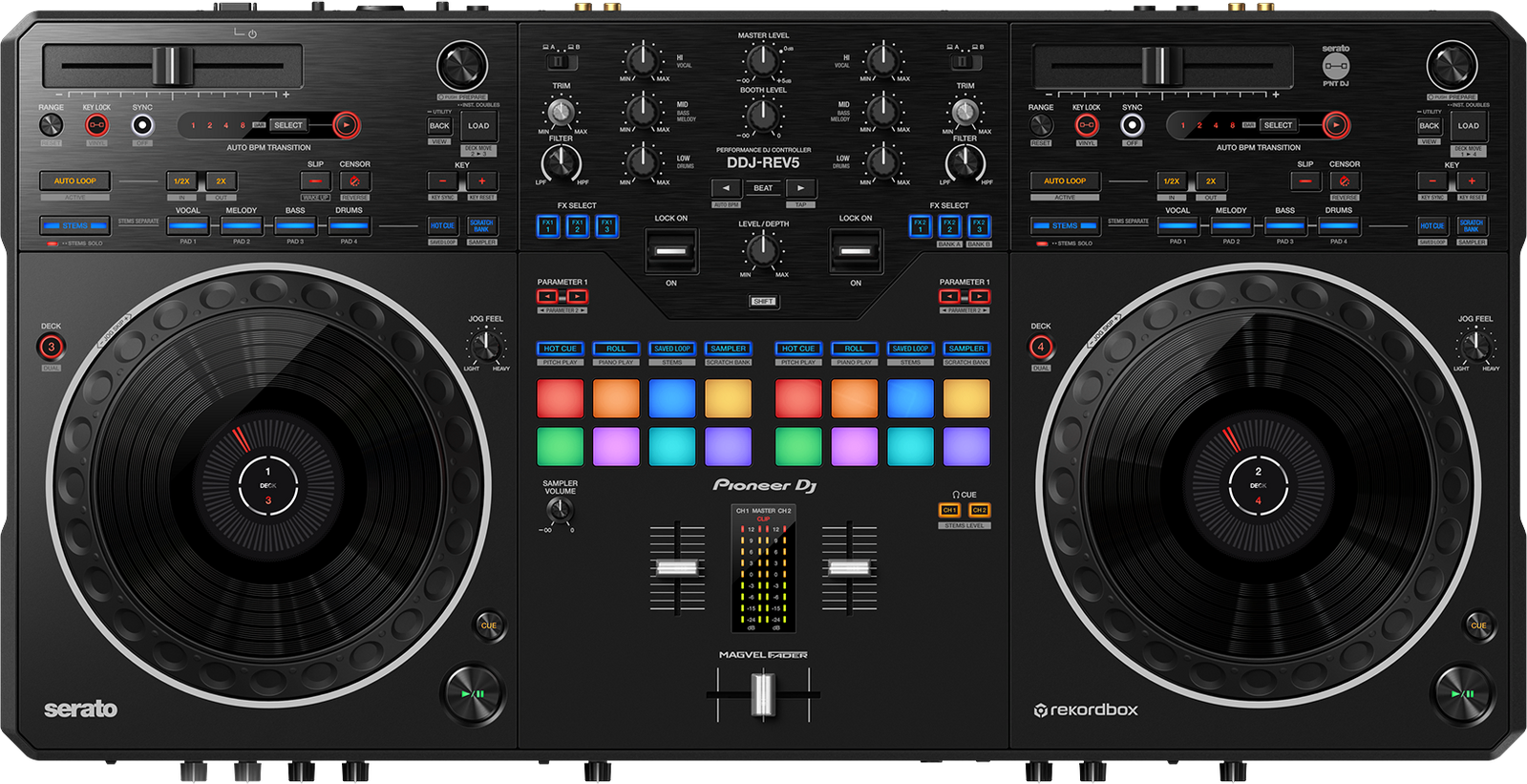Select the Parameter 1 left arrow above left pads
The height and width of the screenshot is (784, 1527).
[547, 297]
